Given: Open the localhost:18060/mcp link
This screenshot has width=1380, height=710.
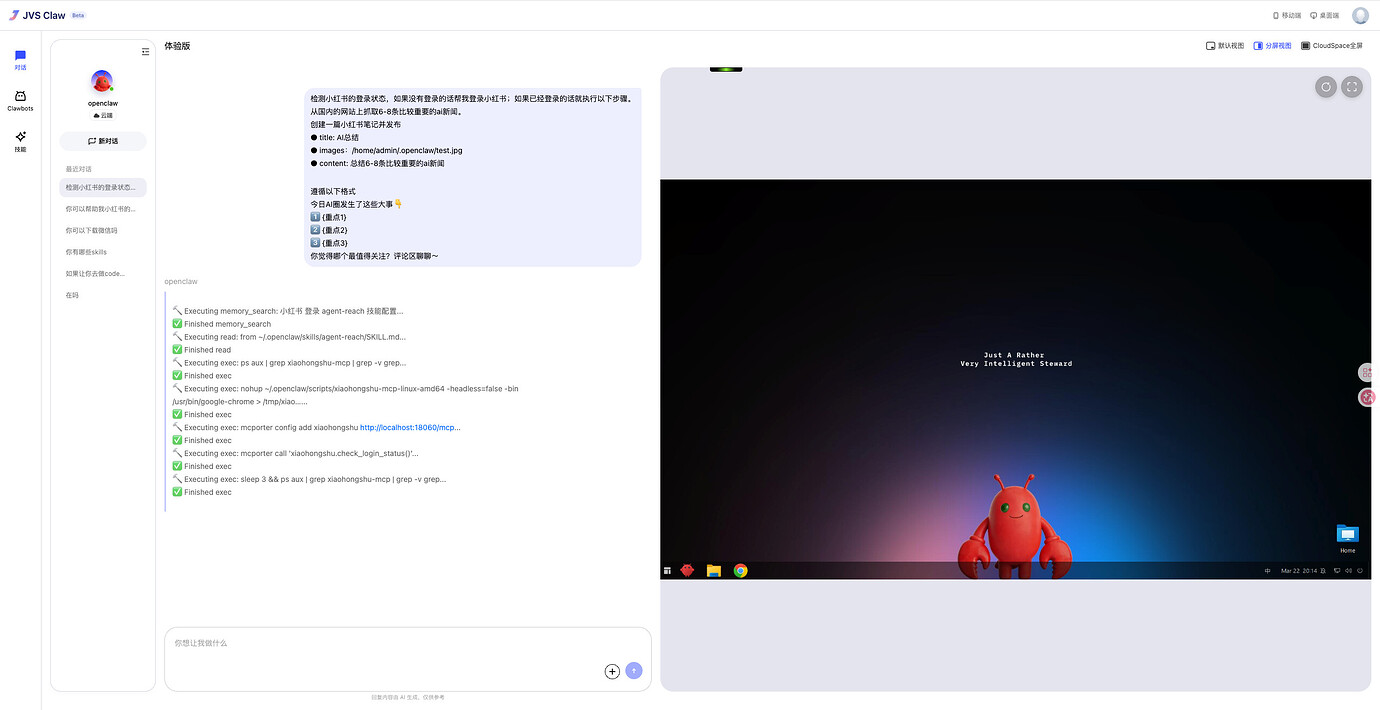Looking at the screenshot, I should [x=410, y=427].
